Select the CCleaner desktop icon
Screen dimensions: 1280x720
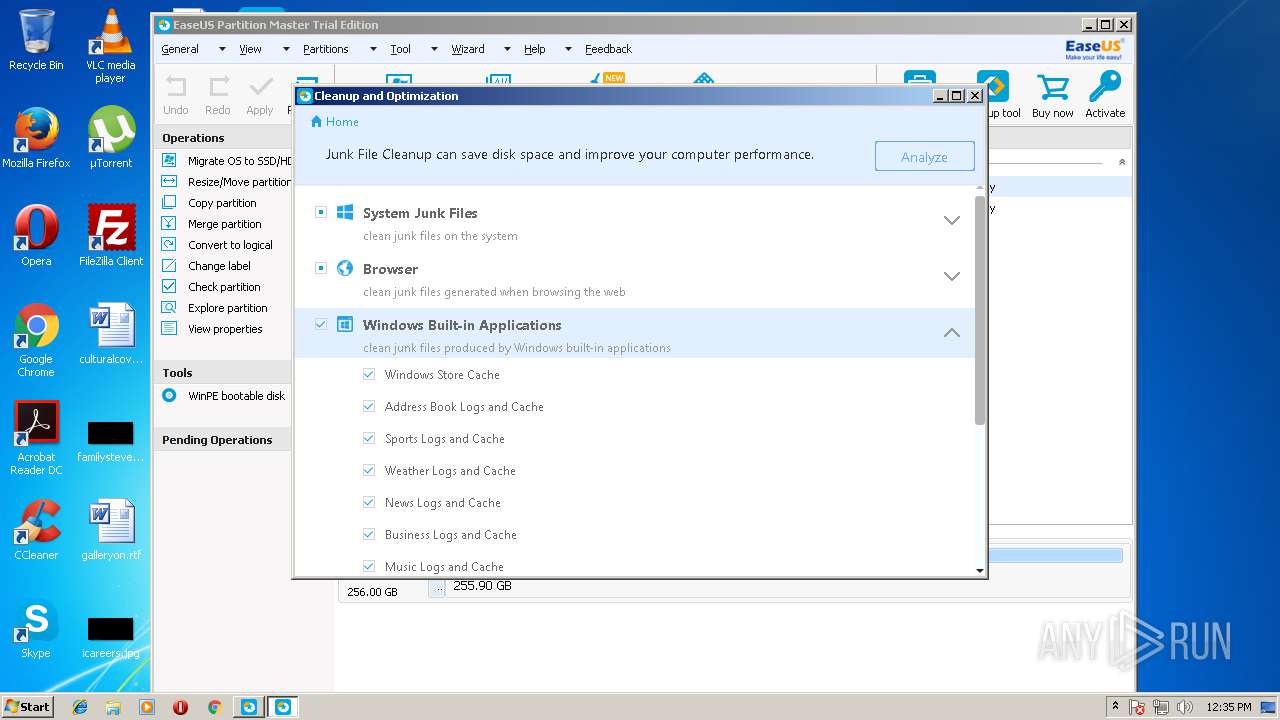(36, 530)
